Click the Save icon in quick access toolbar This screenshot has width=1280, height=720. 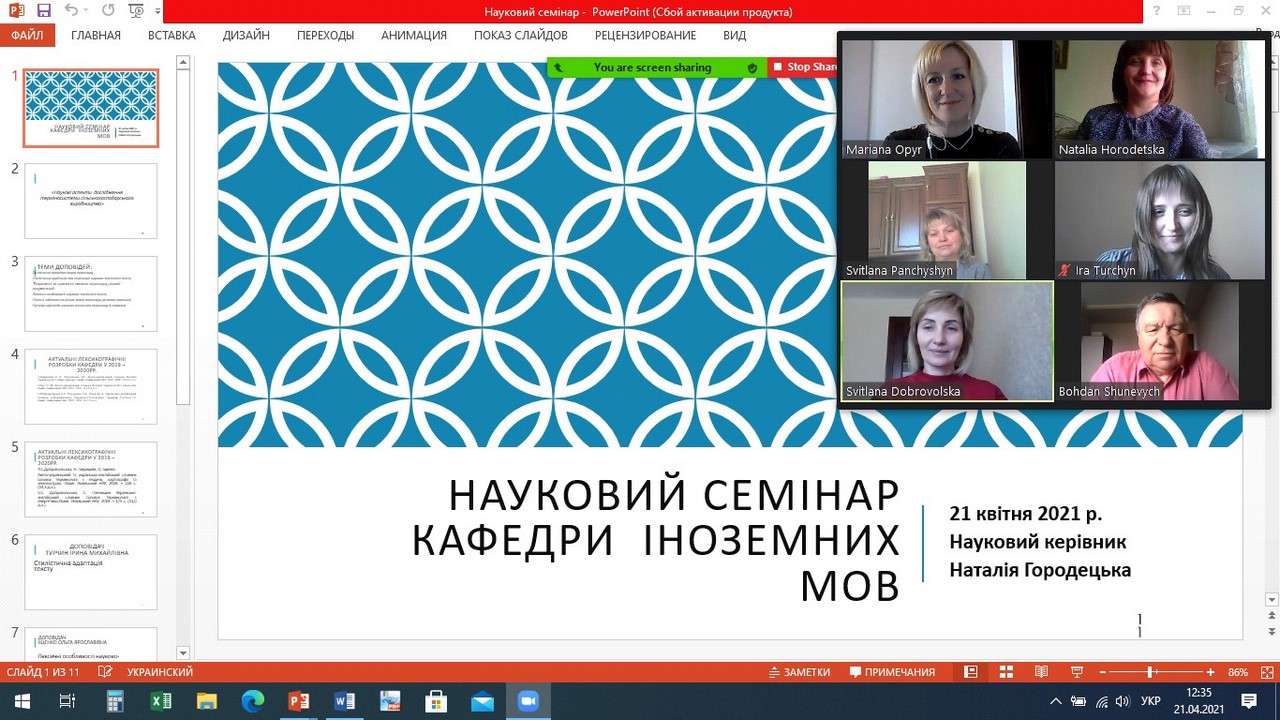pyautogui.click(x=43, y=11)
